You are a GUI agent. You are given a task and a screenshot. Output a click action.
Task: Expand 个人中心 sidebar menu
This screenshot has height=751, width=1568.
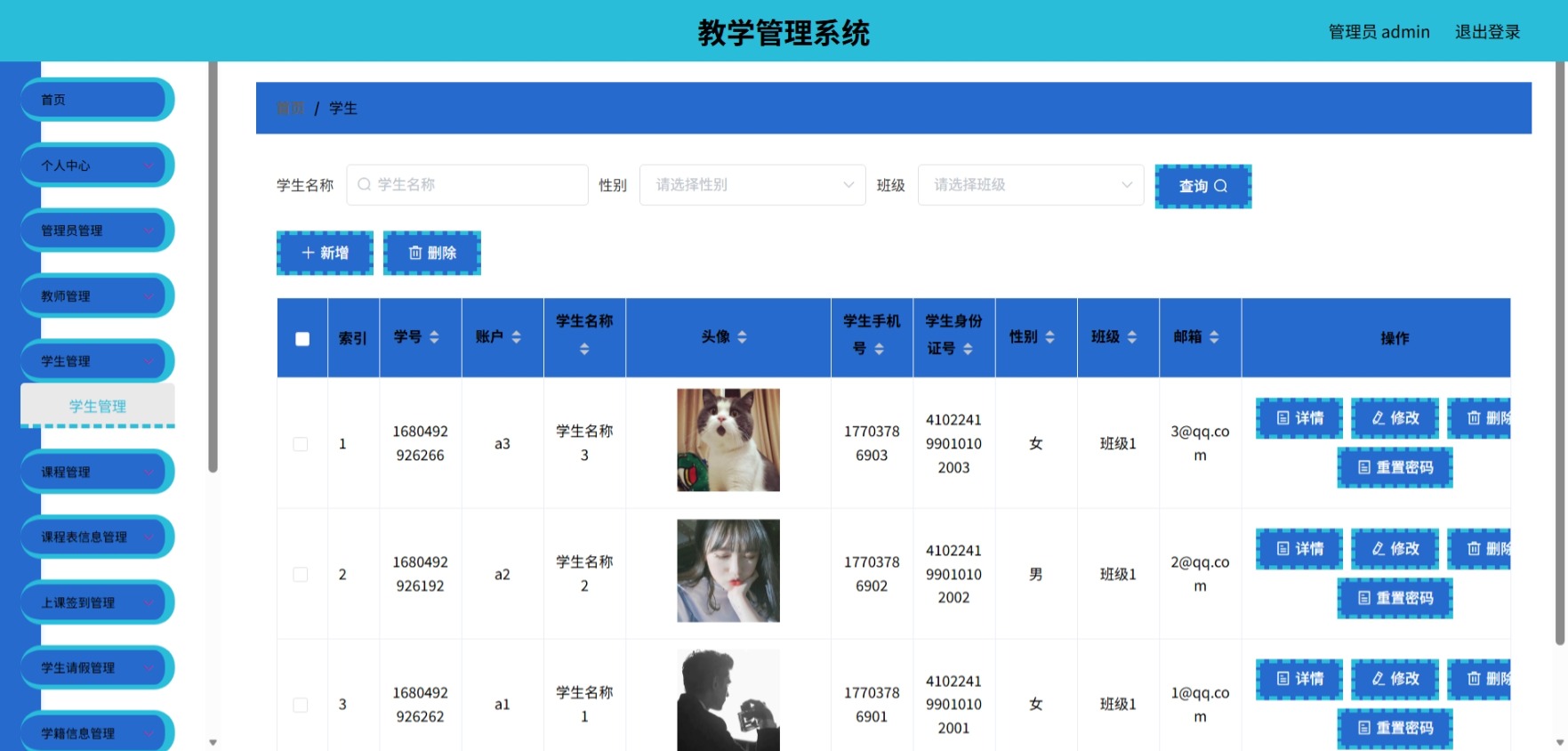tap(96, 166)
